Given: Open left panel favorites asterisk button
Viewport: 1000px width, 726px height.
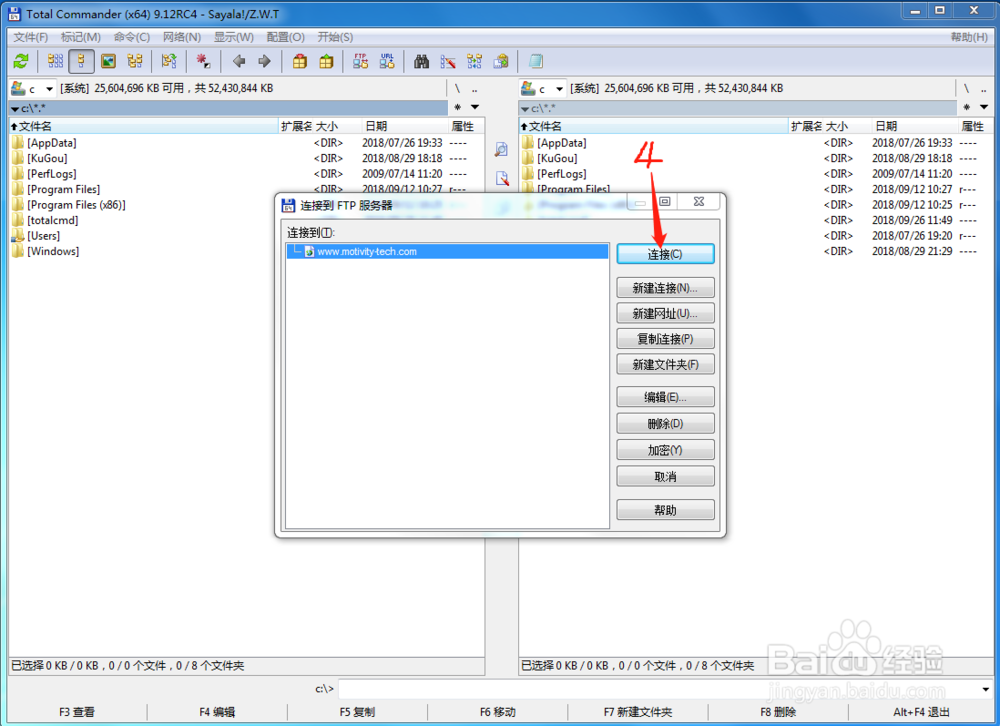Looking at the screenshot, I should point(457,107).
